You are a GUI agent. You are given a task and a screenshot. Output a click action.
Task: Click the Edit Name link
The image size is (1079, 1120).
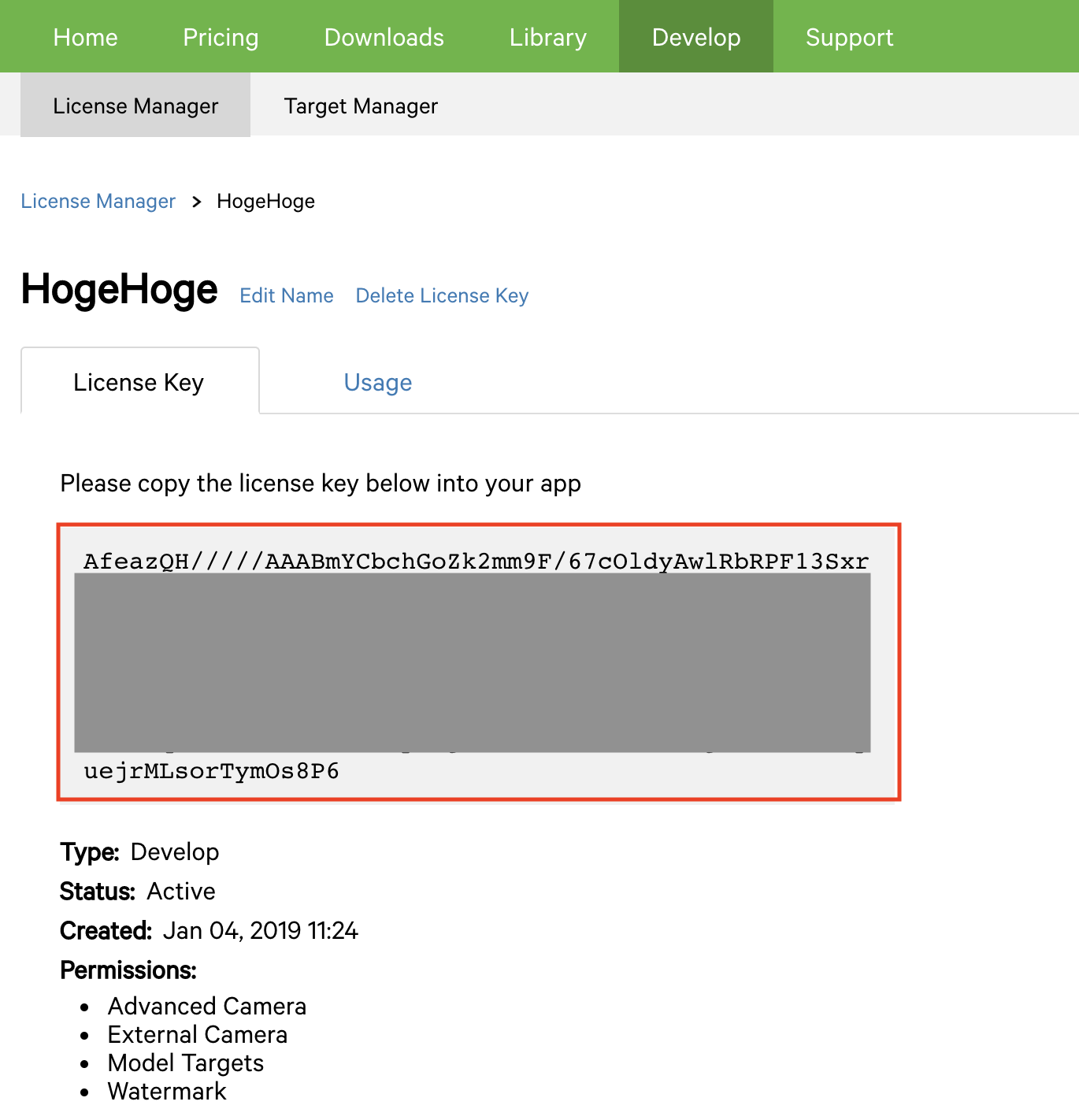click(287, 295)
